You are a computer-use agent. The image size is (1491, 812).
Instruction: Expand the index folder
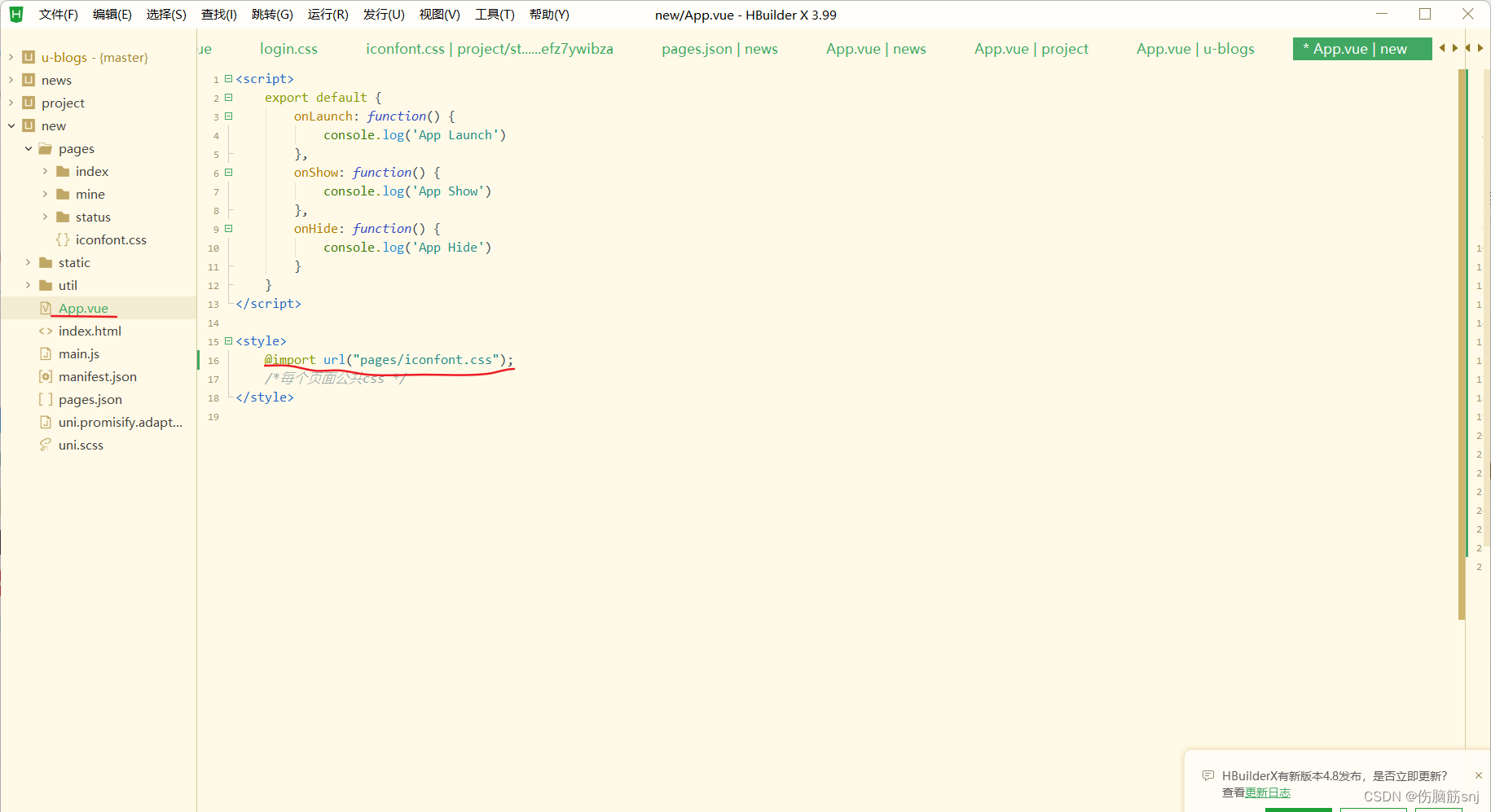pyautogui.click(x=45, y=171)
